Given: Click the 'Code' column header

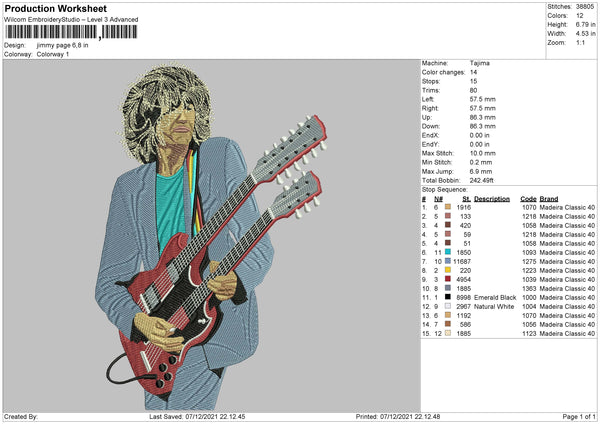Looking at the screenshot, I should [x=528, y=199].
